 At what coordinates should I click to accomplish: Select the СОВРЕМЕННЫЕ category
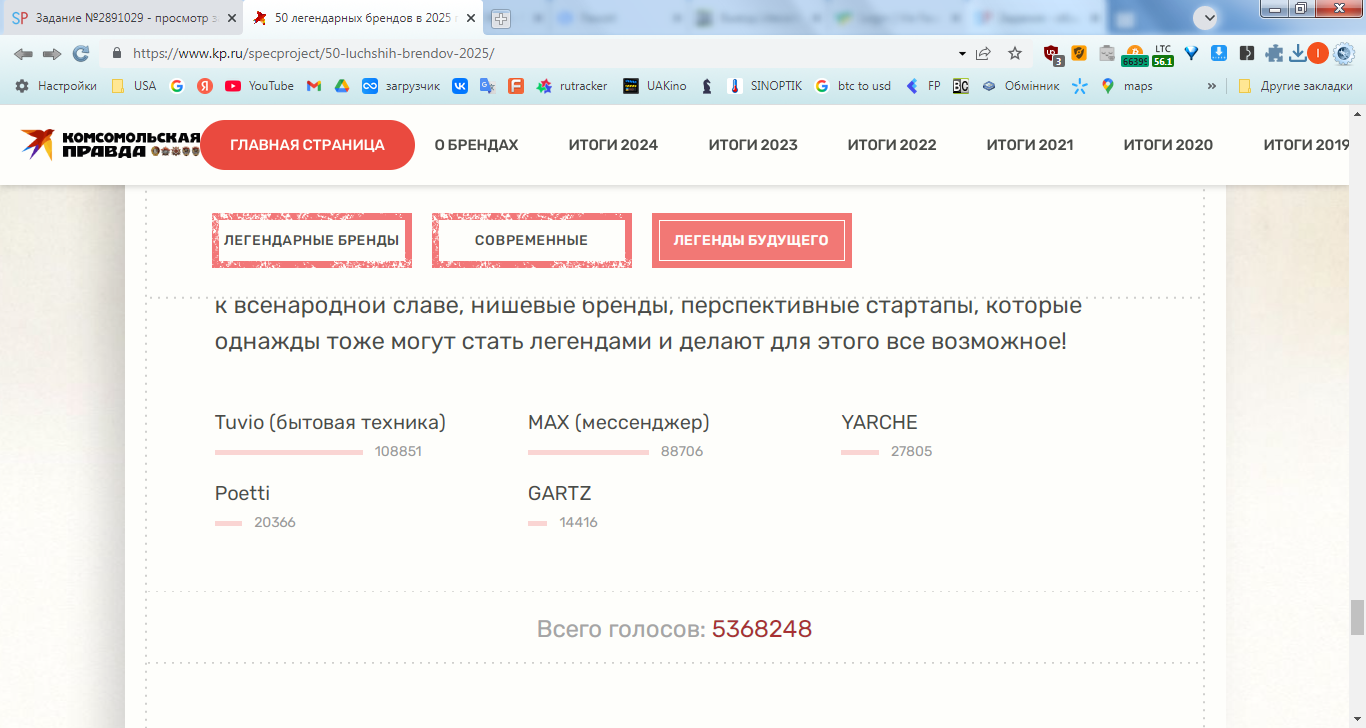coord(532,240)
